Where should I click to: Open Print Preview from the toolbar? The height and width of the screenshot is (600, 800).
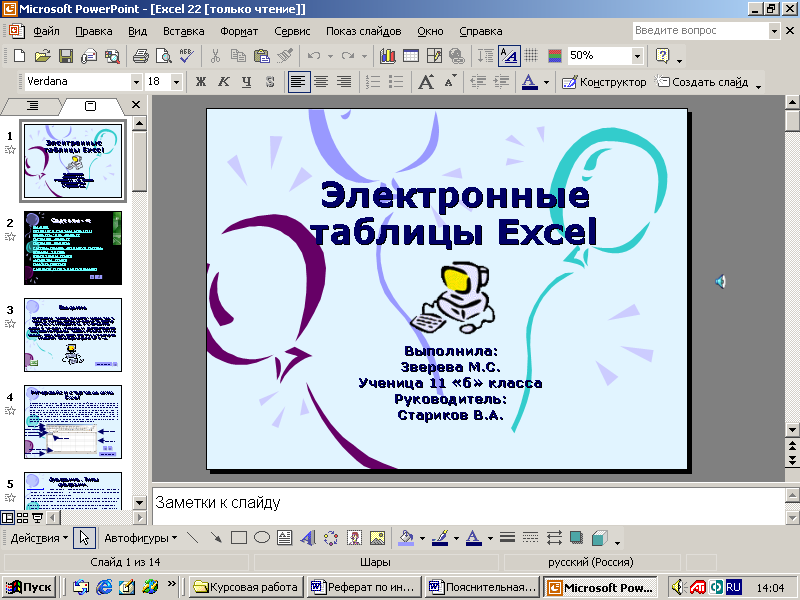(163, 56)
